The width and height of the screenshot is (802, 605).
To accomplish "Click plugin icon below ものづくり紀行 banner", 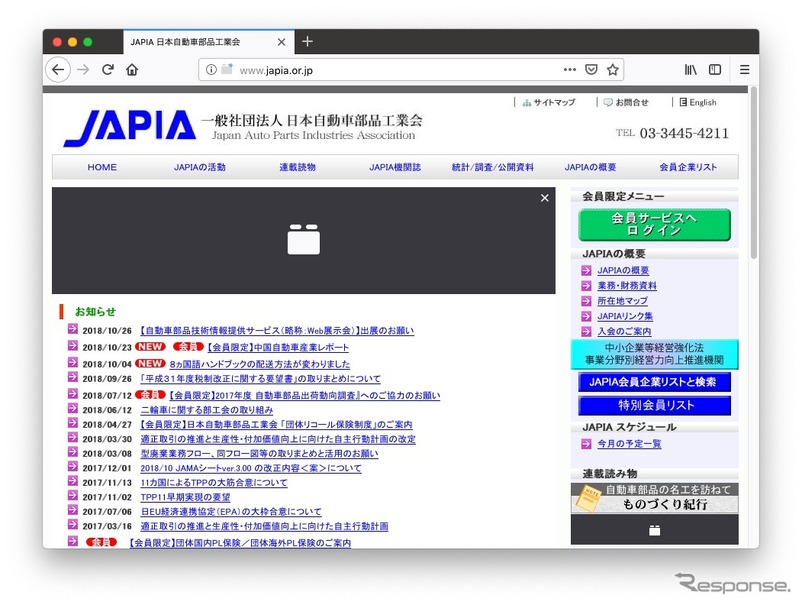I will point(655,530).
